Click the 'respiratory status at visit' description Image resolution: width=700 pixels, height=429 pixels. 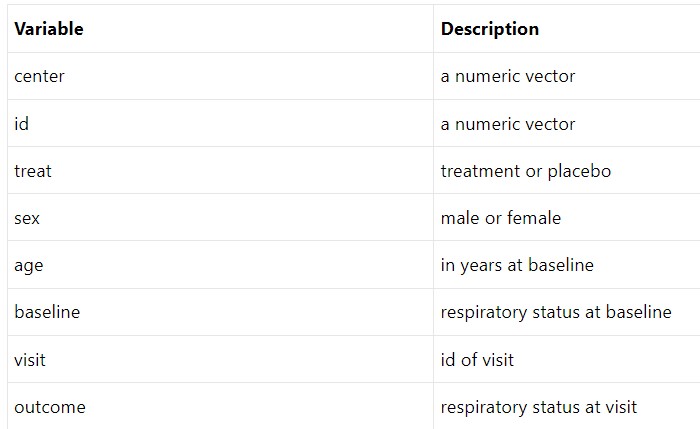(x=539, y=407)
